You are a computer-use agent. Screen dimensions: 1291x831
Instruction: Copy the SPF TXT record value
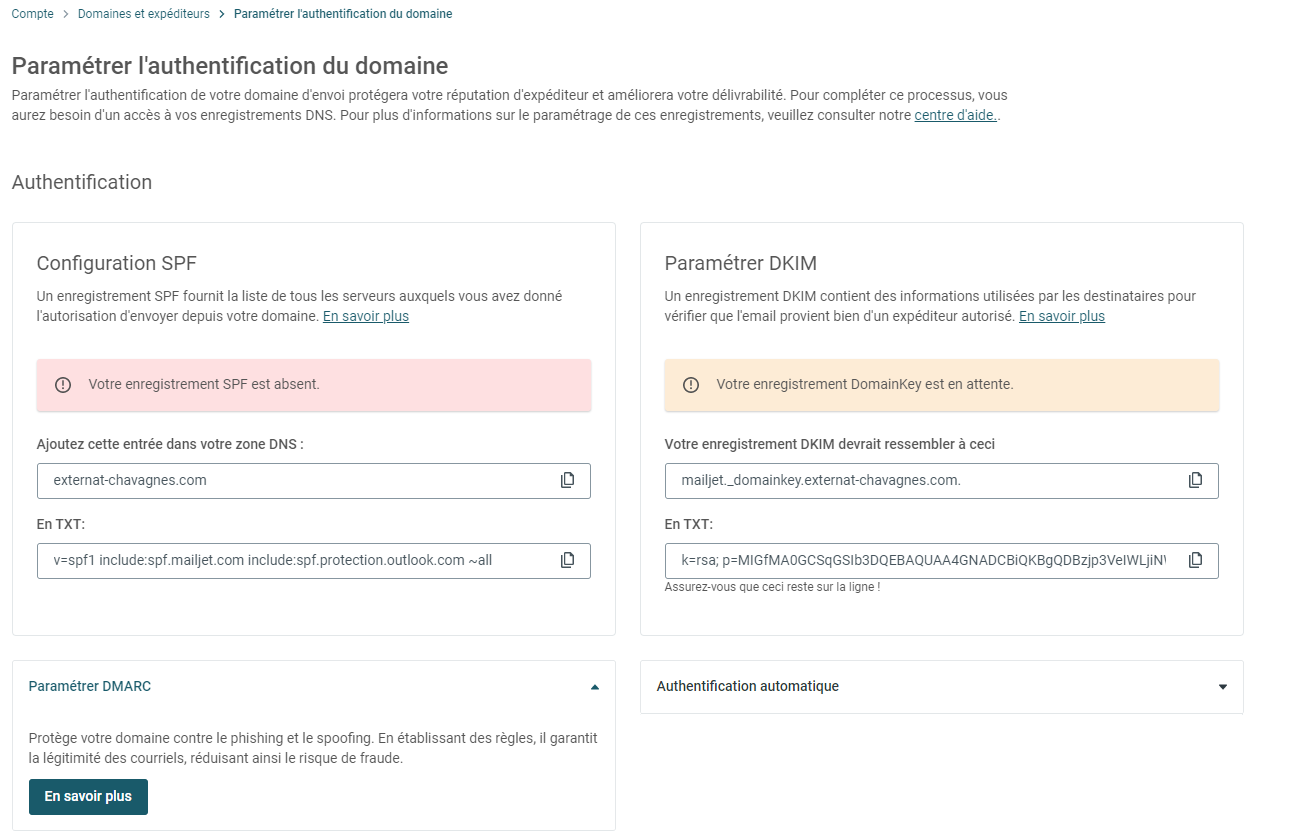click(x=568, y=560)
